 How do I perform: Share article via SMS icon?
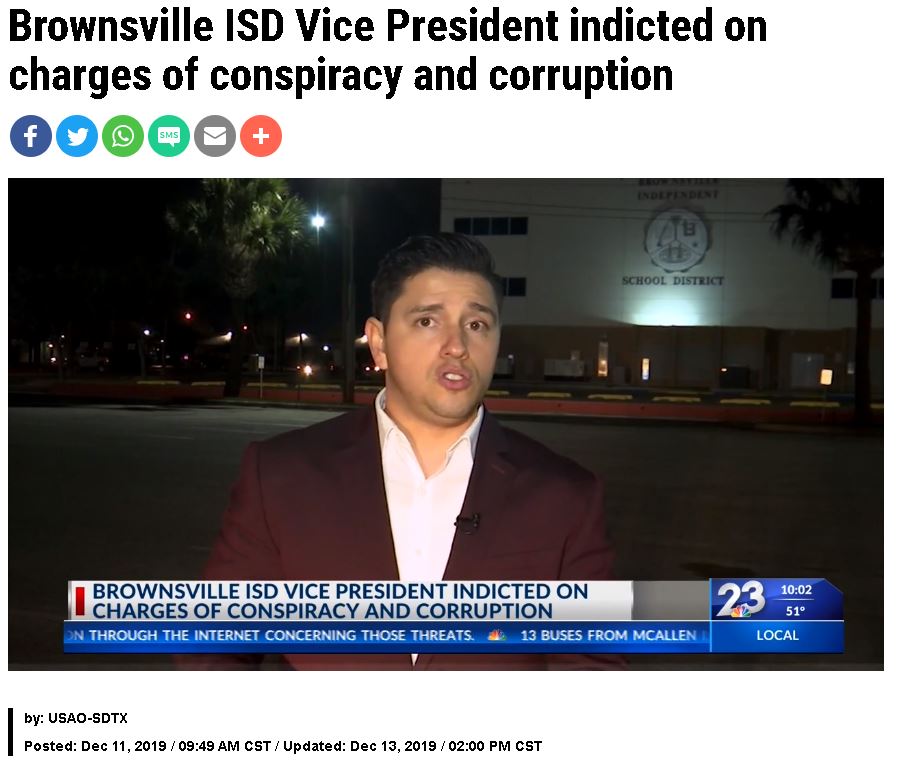tap(169, 136)
